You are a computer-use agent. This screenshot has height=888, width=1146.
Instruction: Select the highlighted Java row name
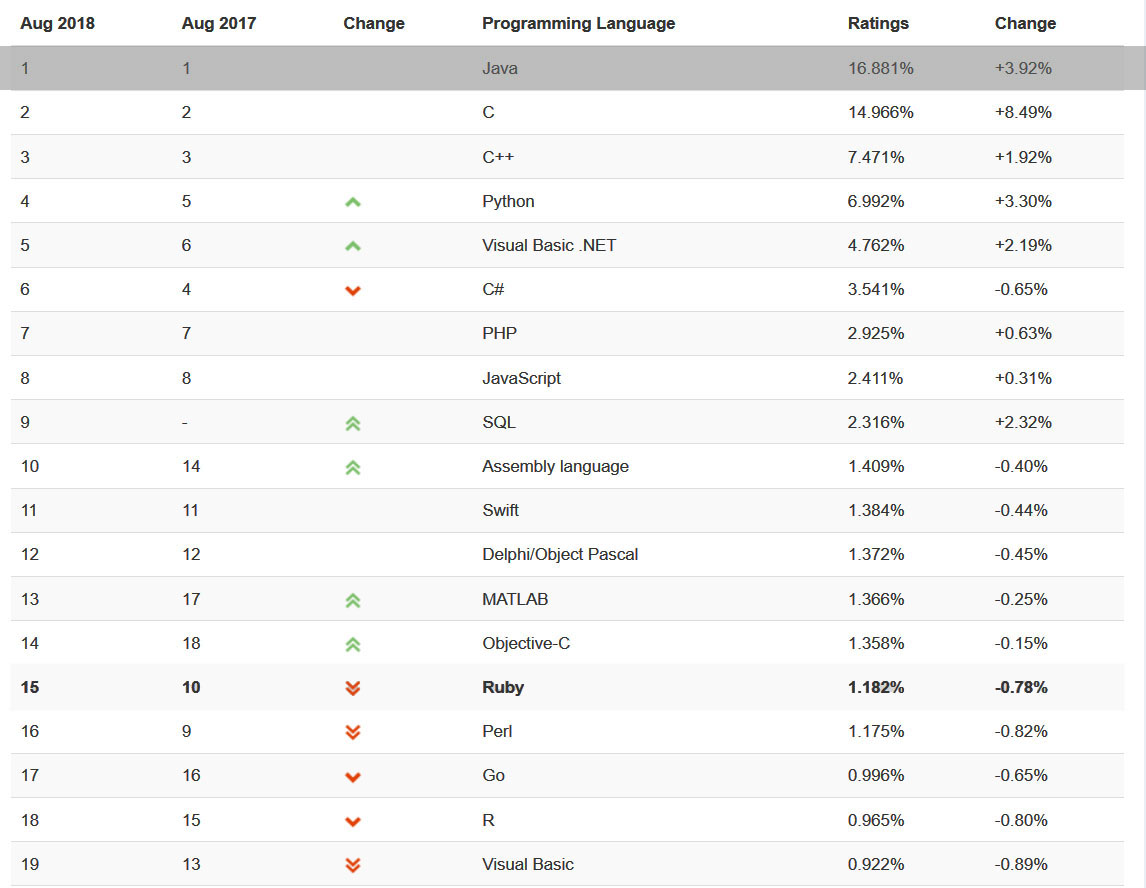(x=500, y=69)
